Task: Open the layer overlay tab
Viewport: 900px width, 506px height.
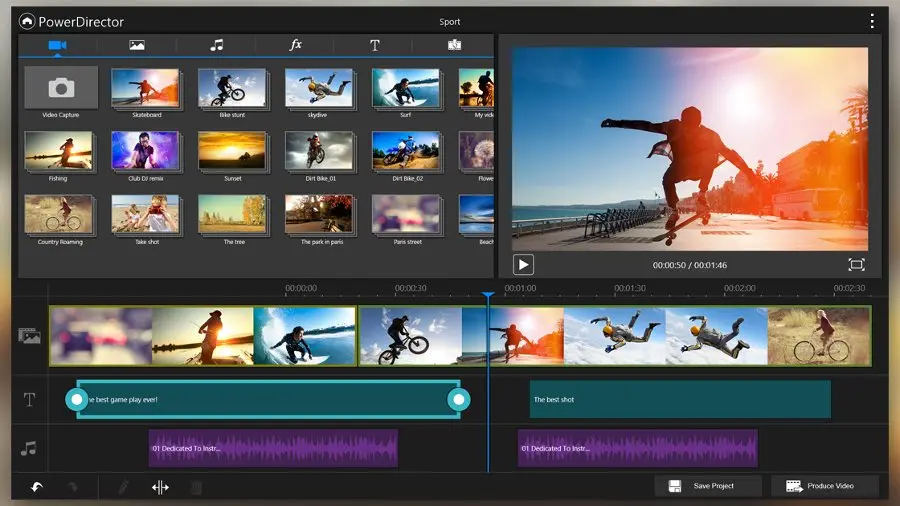Action: [454, 45]
